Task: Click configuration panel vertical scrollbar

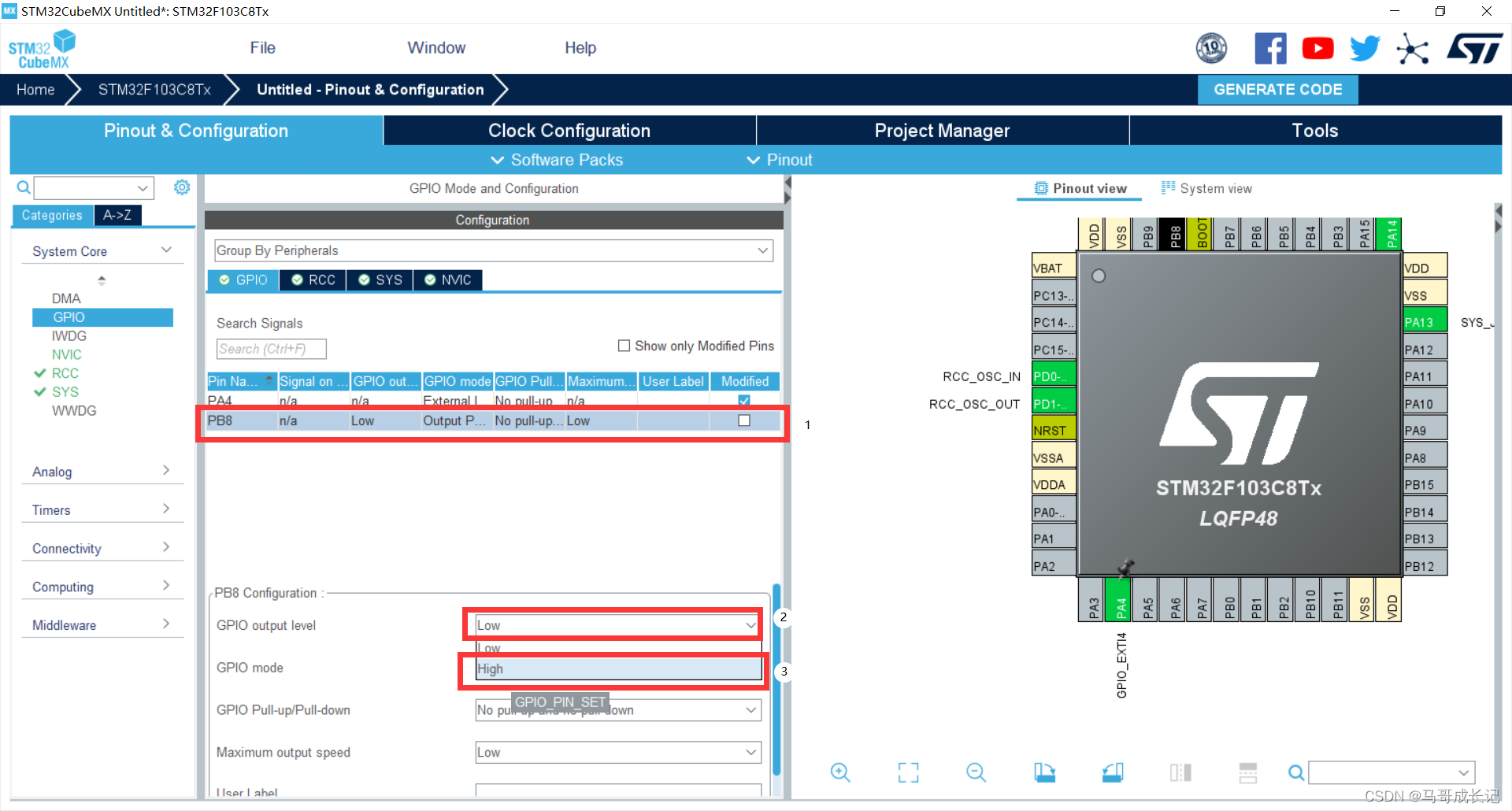Action: coord(776,681)
